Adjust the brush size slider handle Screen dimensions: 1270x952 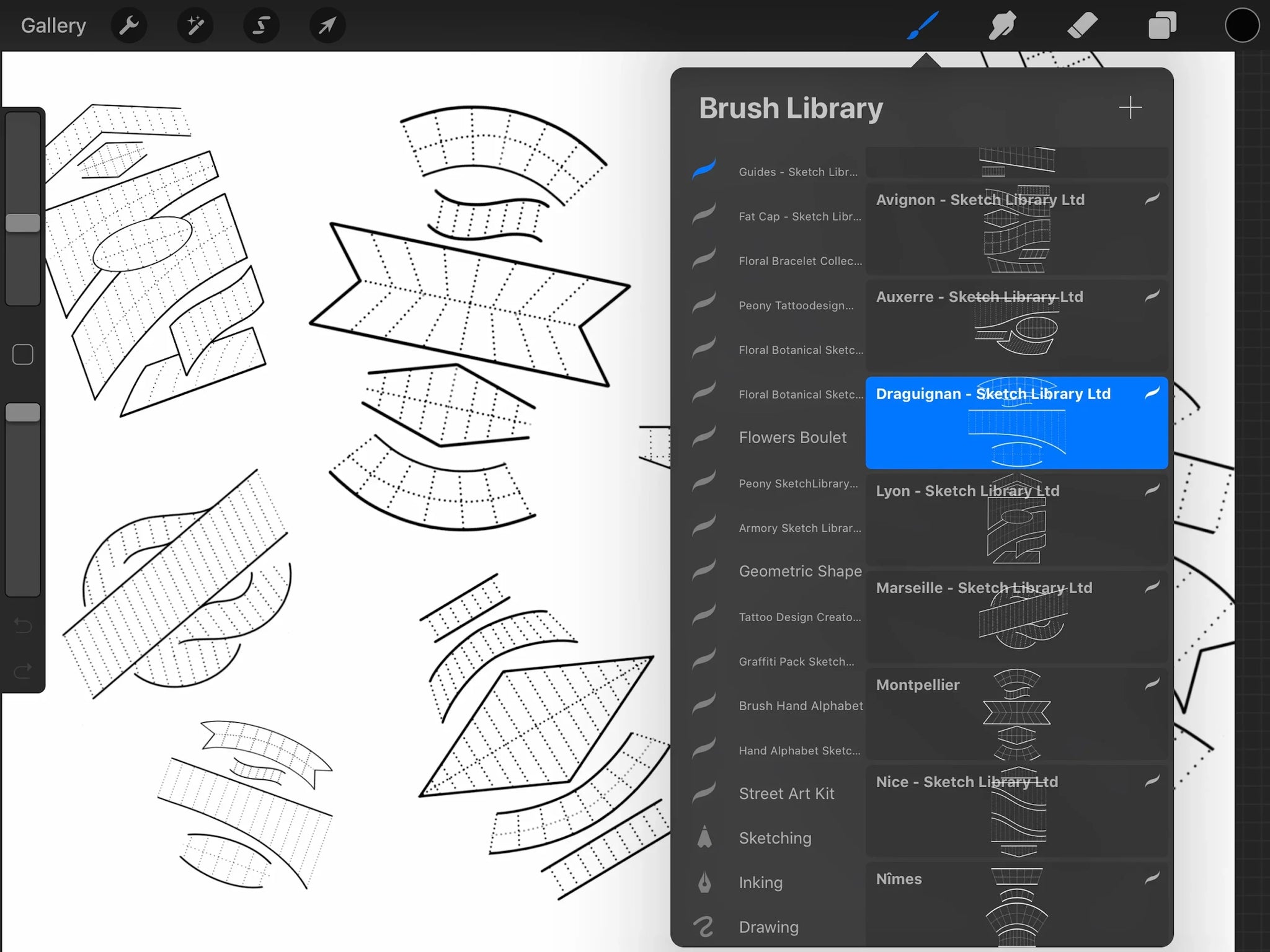tap(23, 223)
